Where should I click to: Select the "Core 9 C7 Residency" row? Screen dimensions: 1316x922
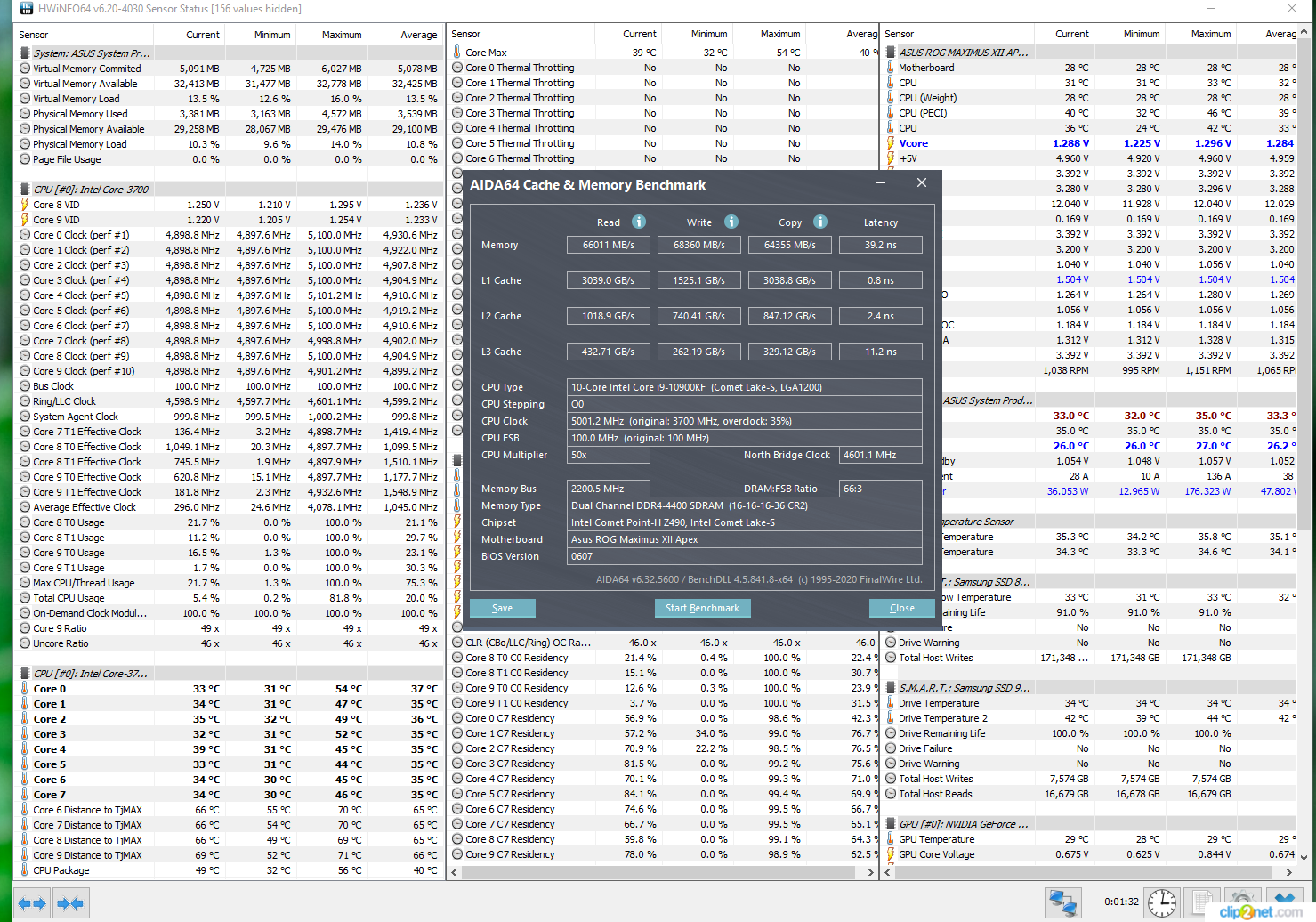click(x=663, y=854)
